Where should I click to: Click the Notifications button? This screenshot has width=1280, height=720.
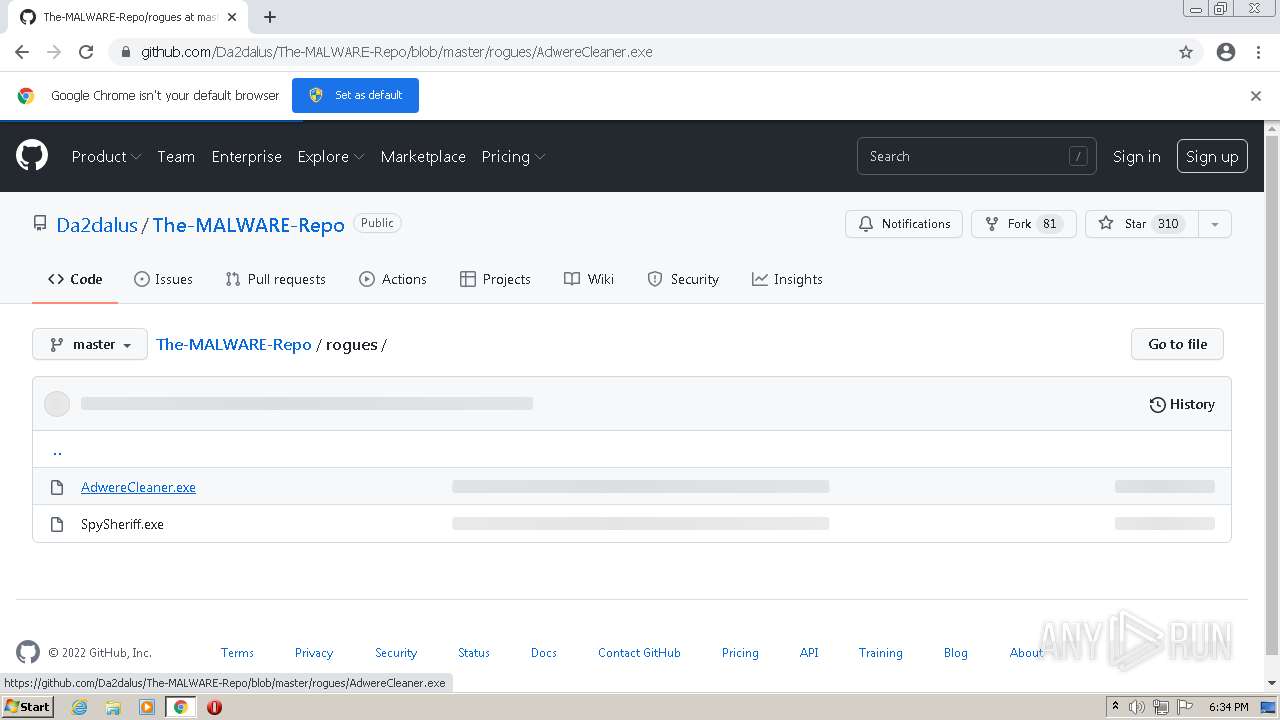904,224
